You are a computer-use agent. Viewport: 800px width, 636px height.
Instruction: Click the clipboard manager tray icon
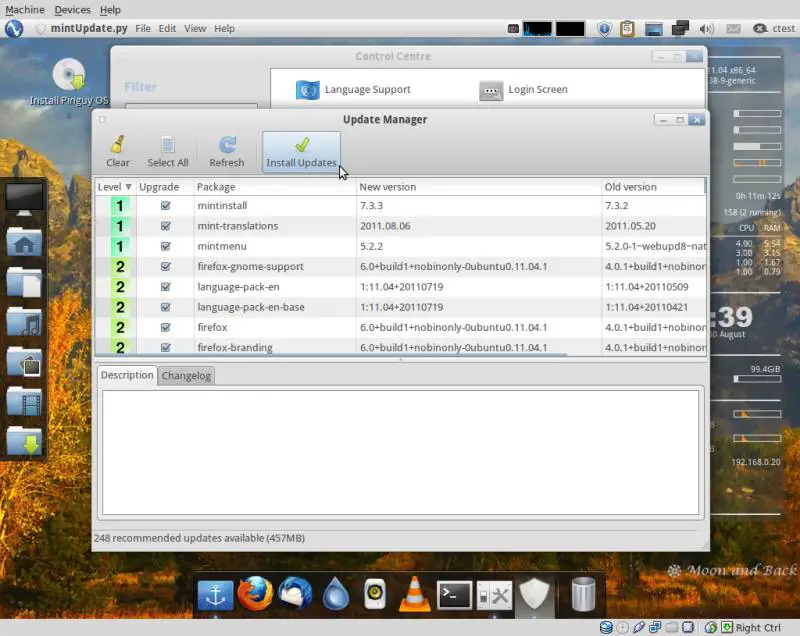pyautogui.click(x=628, y=29)
